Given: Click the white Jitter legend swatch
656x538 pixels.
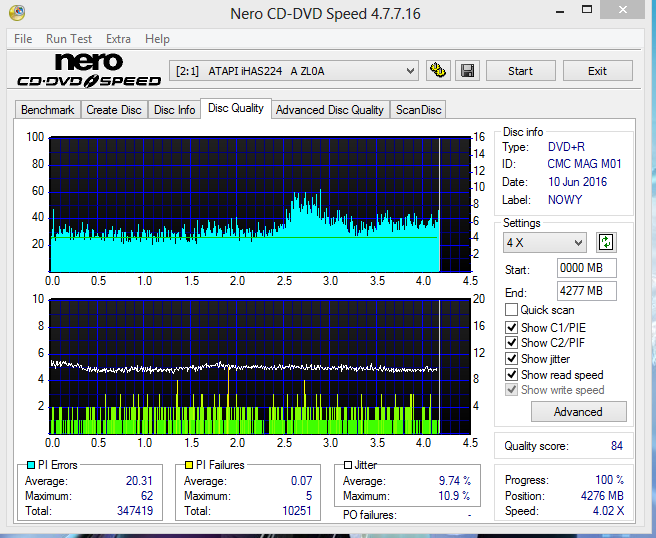Looking at the screenshot, I should (348, 465).
